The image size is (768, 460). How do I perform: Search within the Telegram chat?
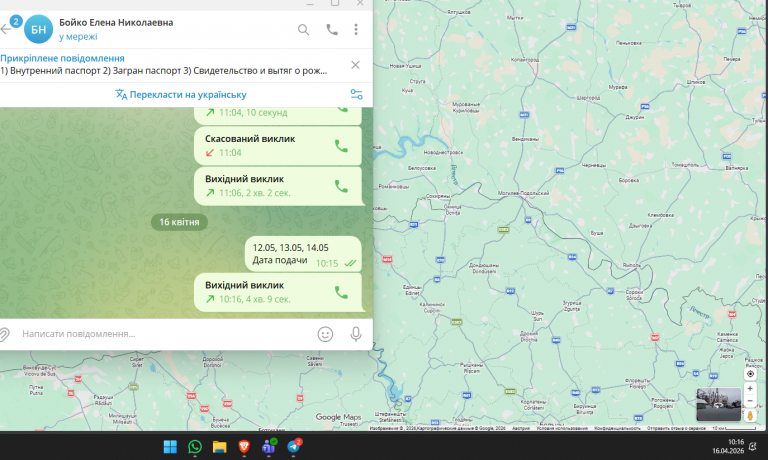(x=304, y=30)
